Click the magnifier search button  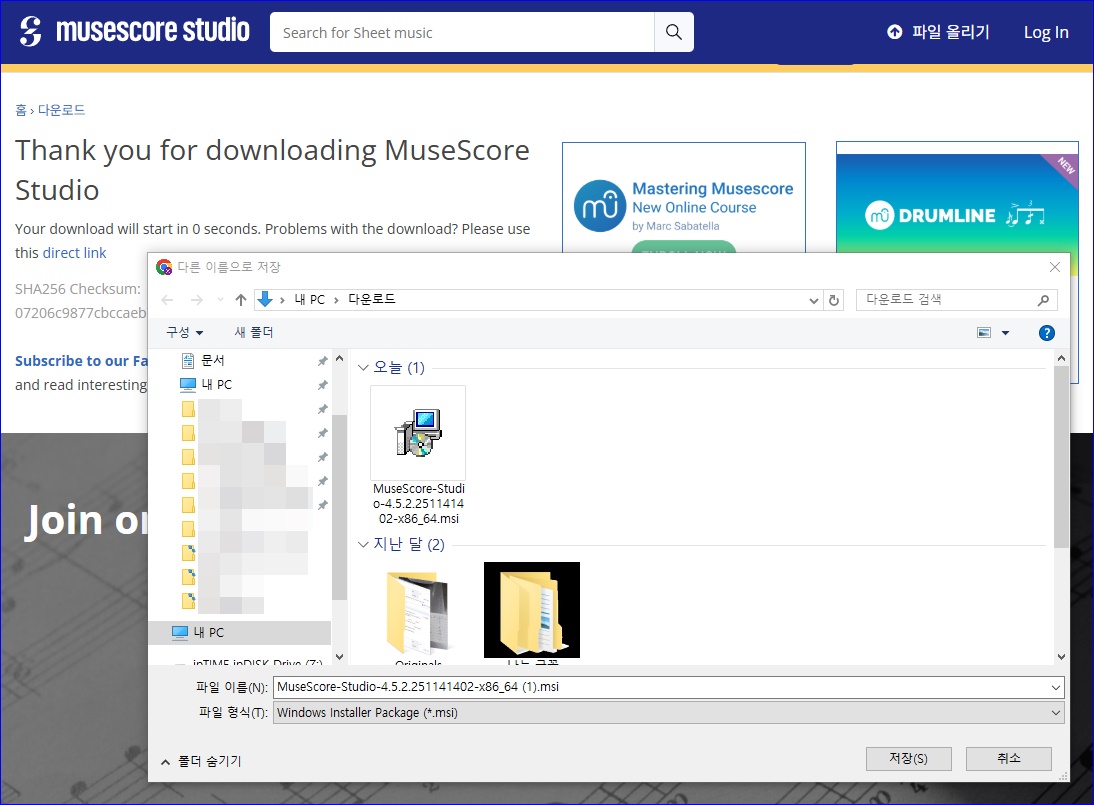673,32
